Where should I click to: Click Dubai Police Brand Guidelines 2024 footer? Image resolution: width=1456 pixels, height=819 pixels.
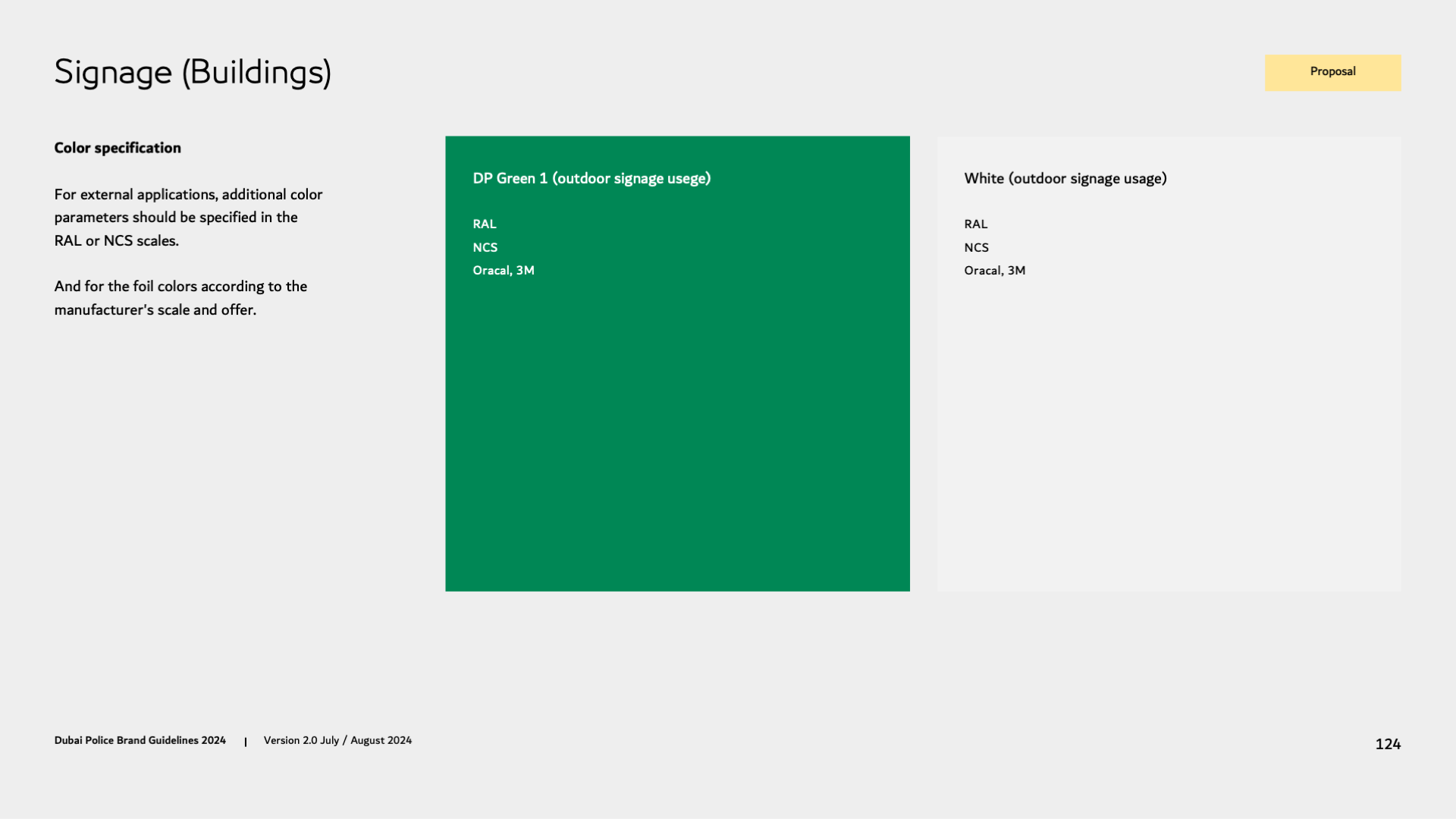click(140, 740)
